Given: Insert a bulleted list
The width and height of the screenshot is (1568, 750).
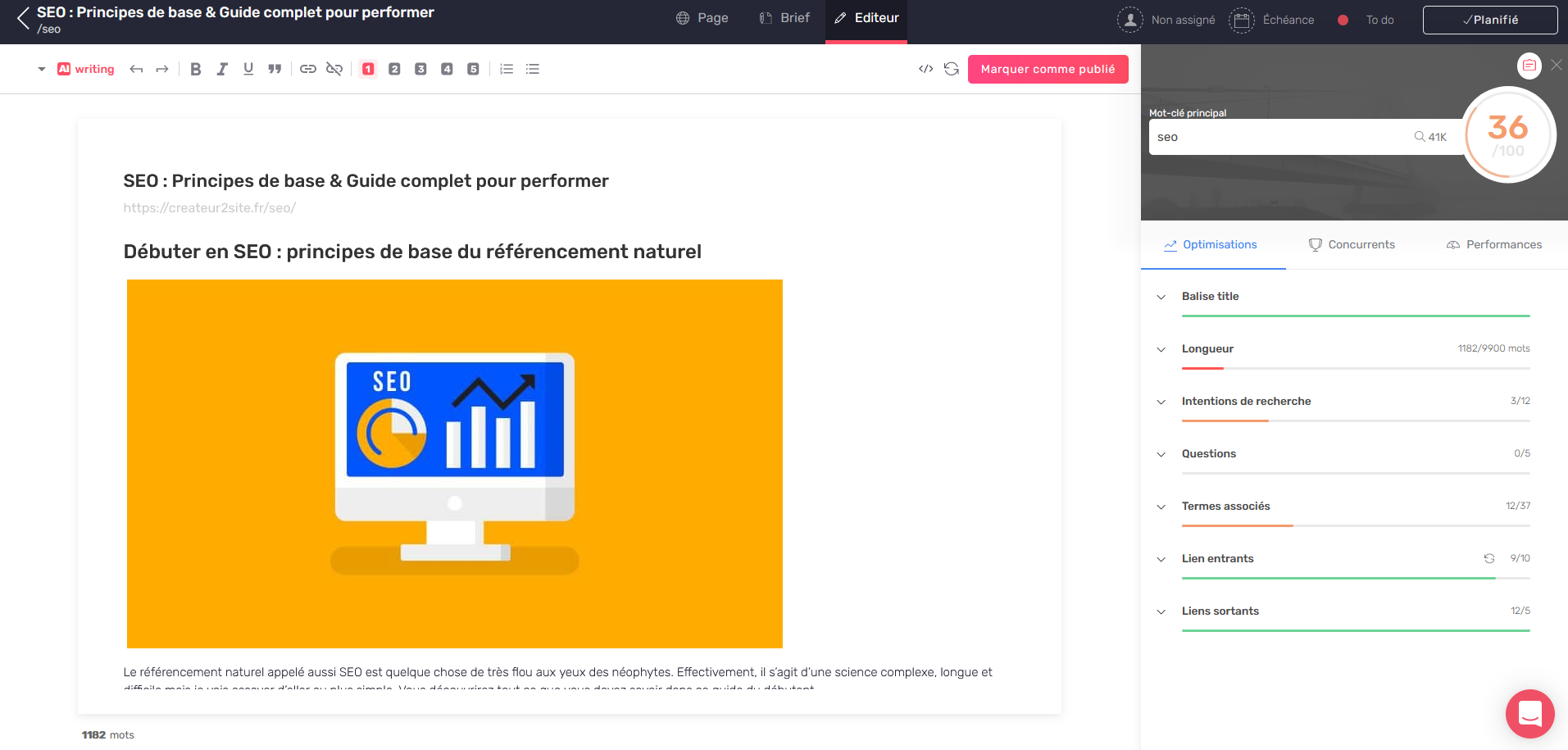Looking at the screenshot, I should click(533, 70).
